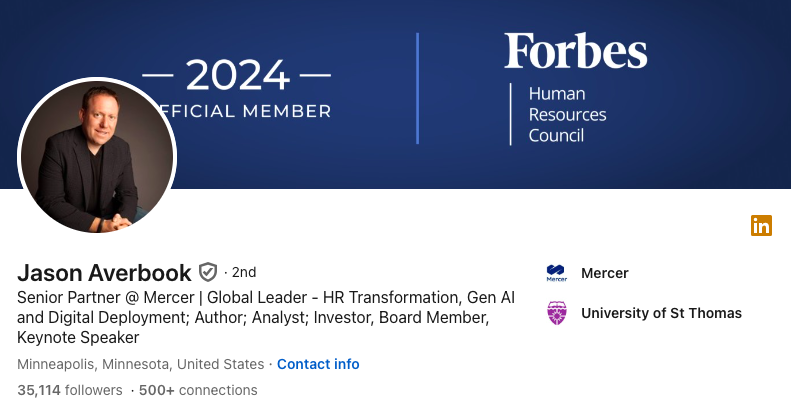
Task: Open the Mercer company logo icon
Action: click(x=557, y=273)
